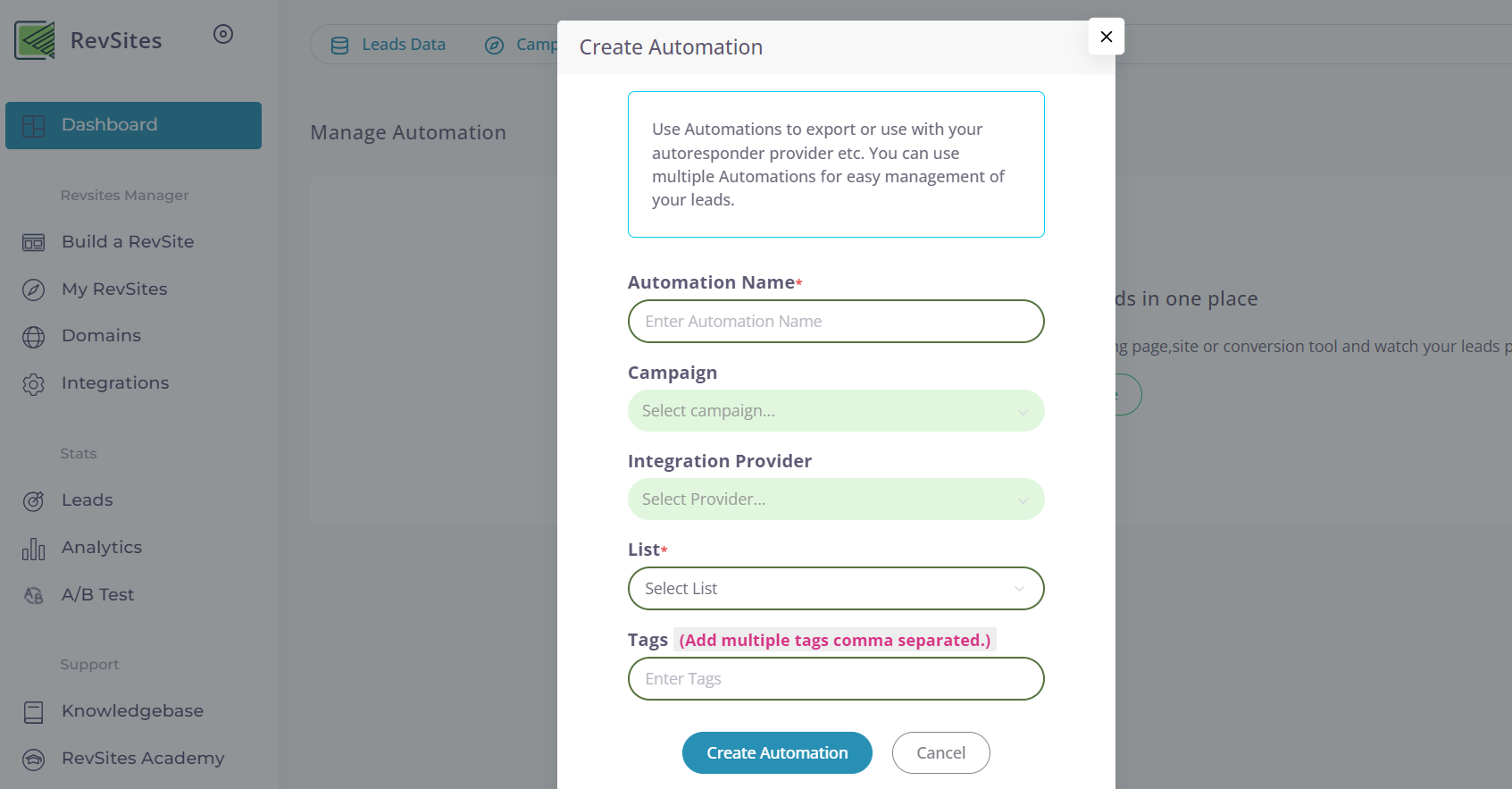Focus the Automation Name input field
Image resolution: width=1512 pixels, height=789 pixels.
(x=835, y=322)
